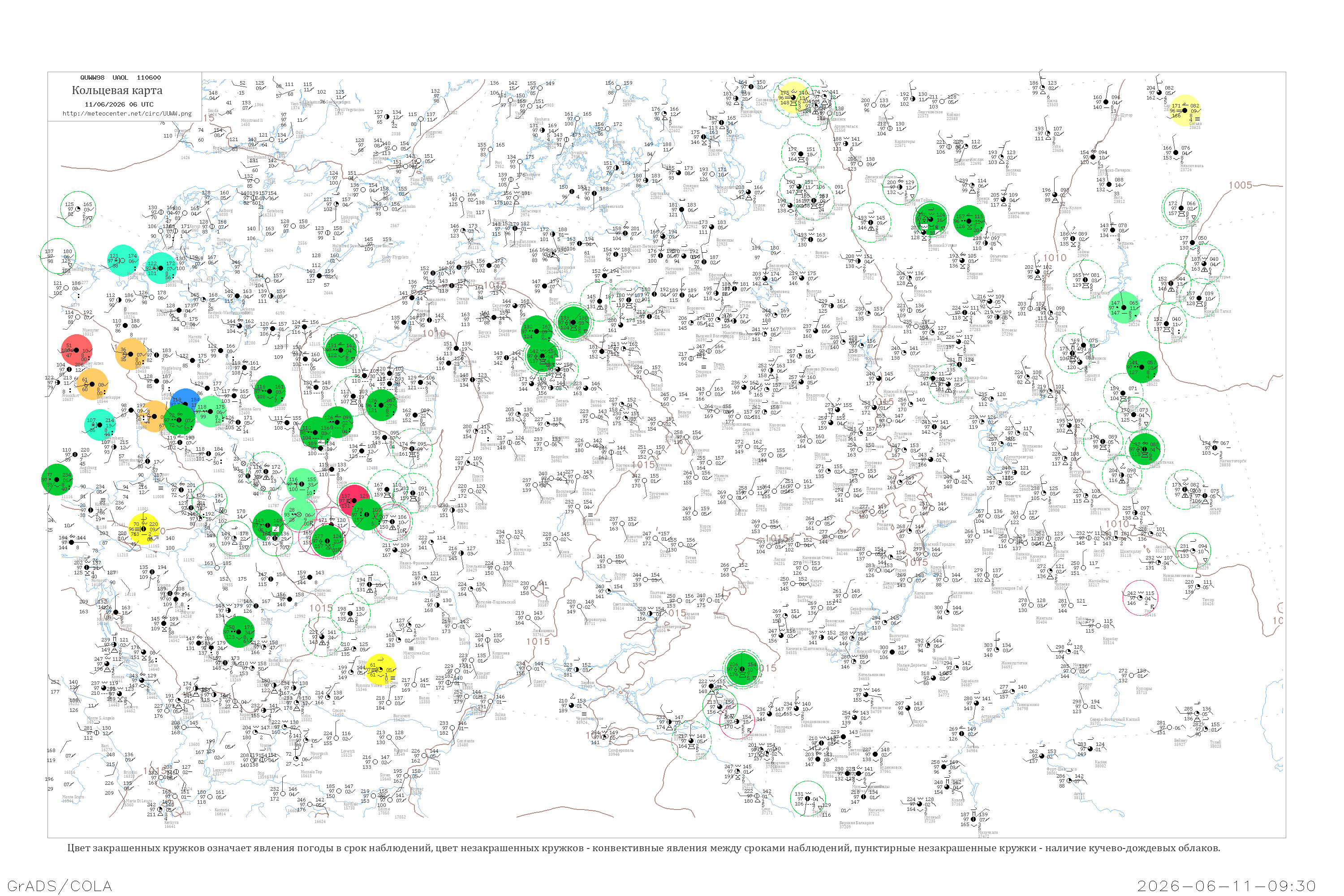Click the "QUWW98 UAOL 110600" header code

coord(121,78)
